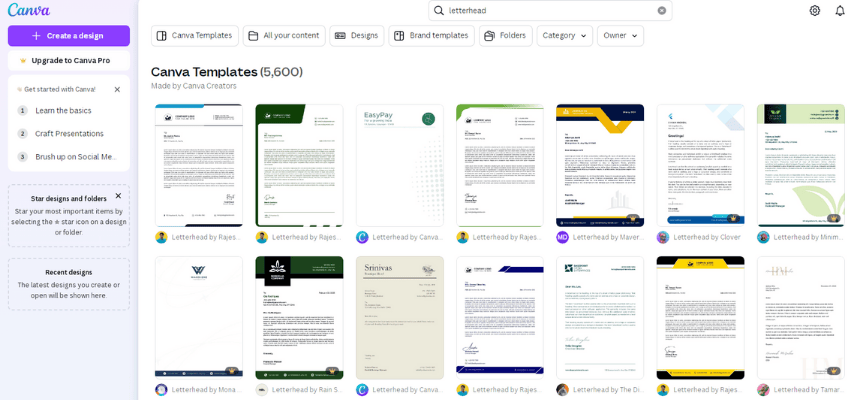Open the green leaf Minimal letterhead thumbnail
The image size is (848, 400).
coord(801,165)
